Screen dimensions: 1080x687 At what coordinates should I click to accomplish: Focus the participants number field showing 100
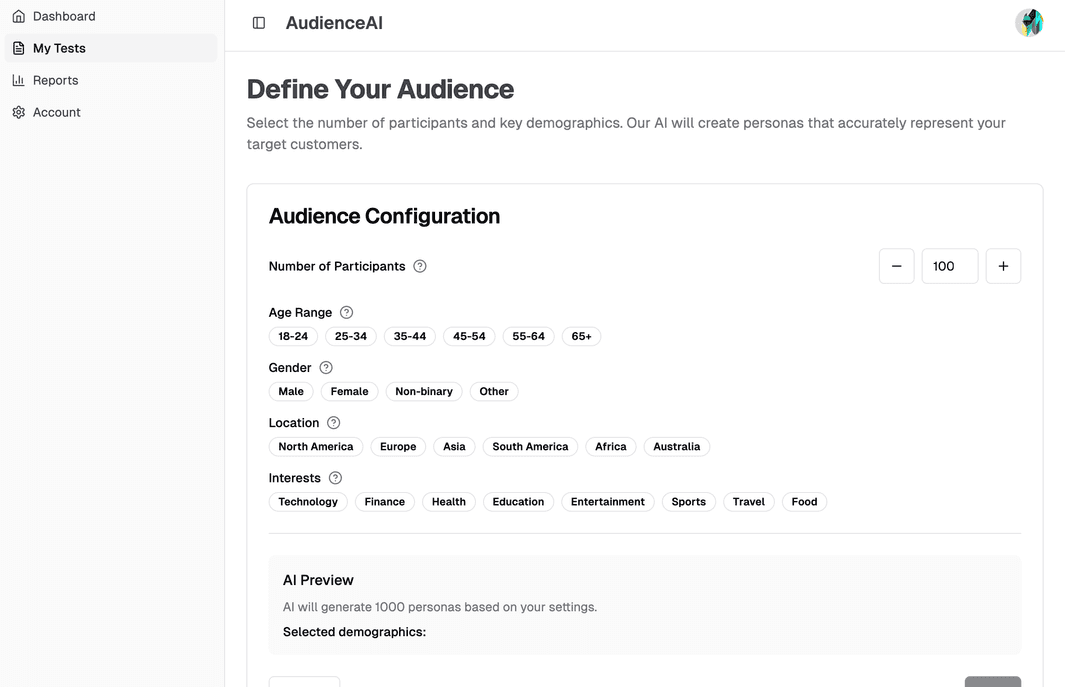point(950,266)
